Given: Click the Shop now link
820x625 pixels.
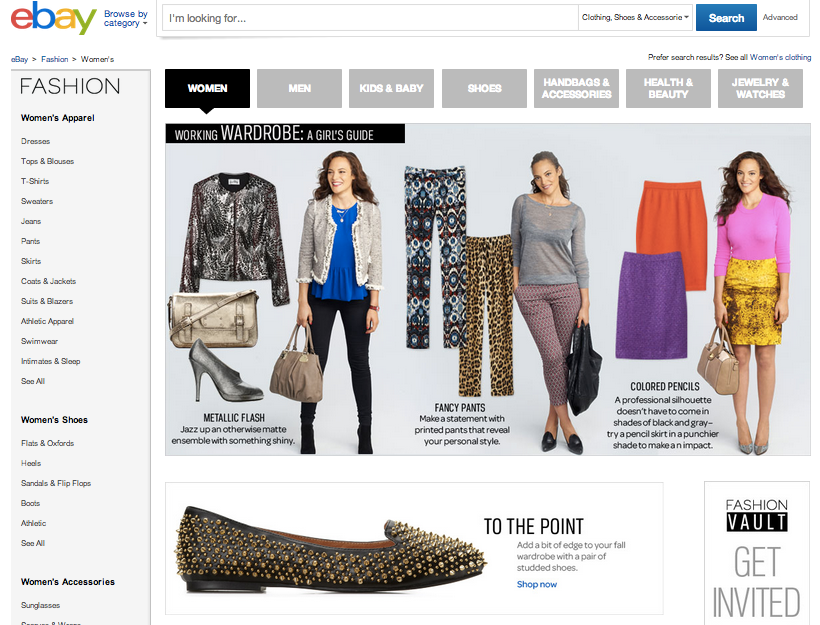Looking at the screenshot, I should coord(537,584).
